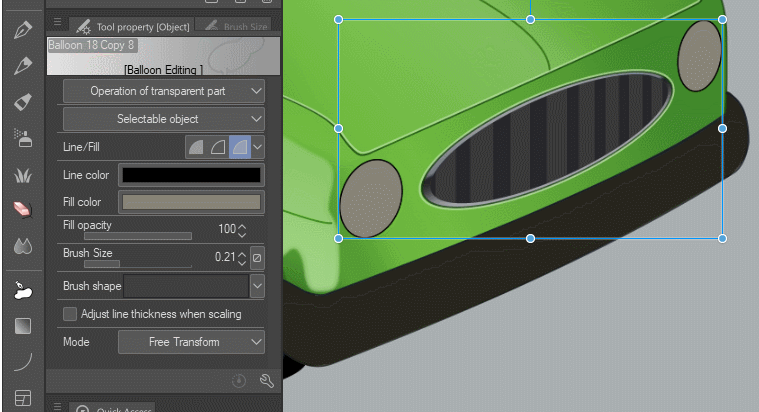Select the Gradient tool
The image size is (759, 412).
pyautogui.click(x=22, y=326)
